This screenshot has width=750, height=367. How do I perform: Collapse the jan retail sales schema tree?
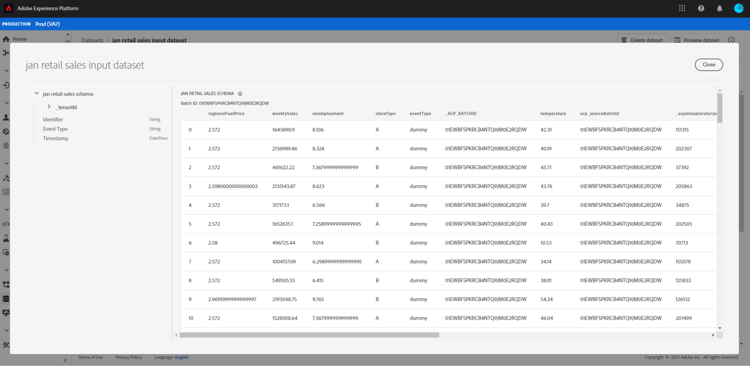(36, 93)
